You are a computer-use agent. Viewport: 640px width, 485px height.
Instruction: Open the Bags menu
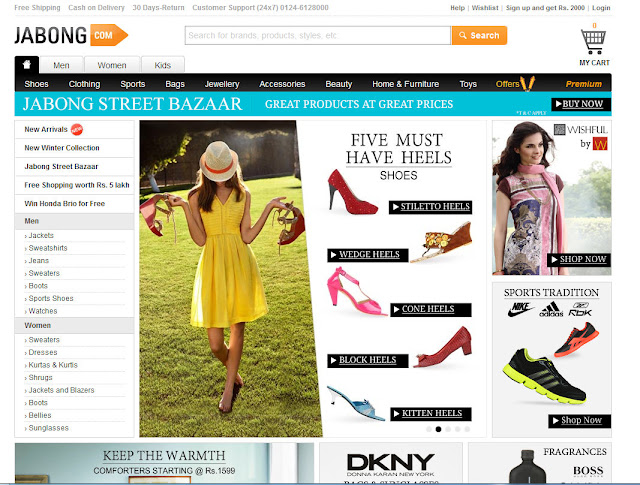[x=175, y=84]
